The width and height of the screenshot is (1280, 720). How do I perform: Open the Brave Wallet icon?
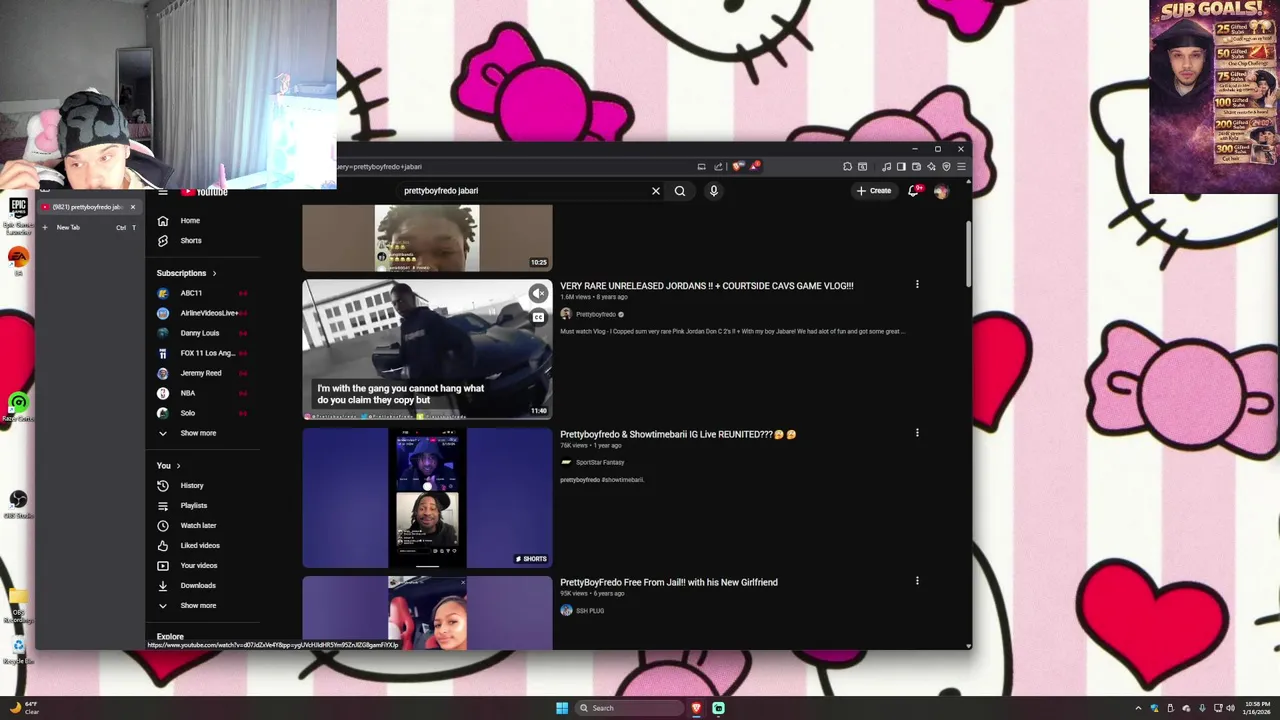(916, 166)
